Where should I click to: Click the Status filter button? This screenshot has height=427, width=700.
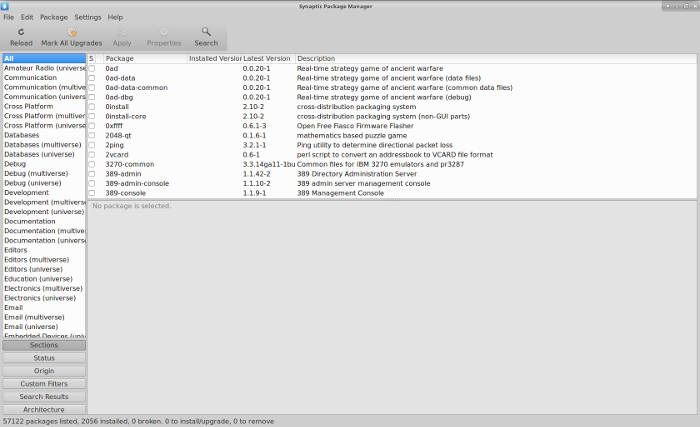coord(44,358)
